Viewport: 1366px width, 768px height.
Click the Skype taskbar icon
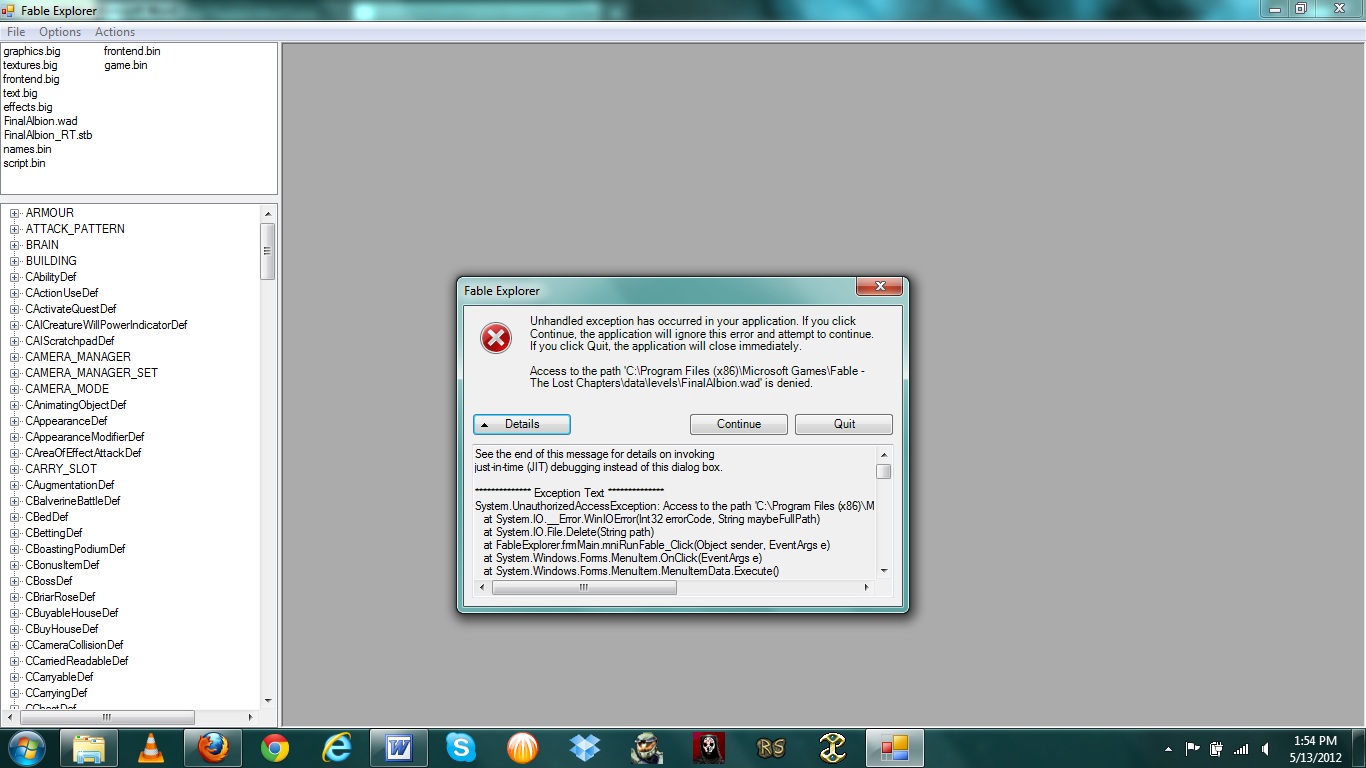pos(461,748)
